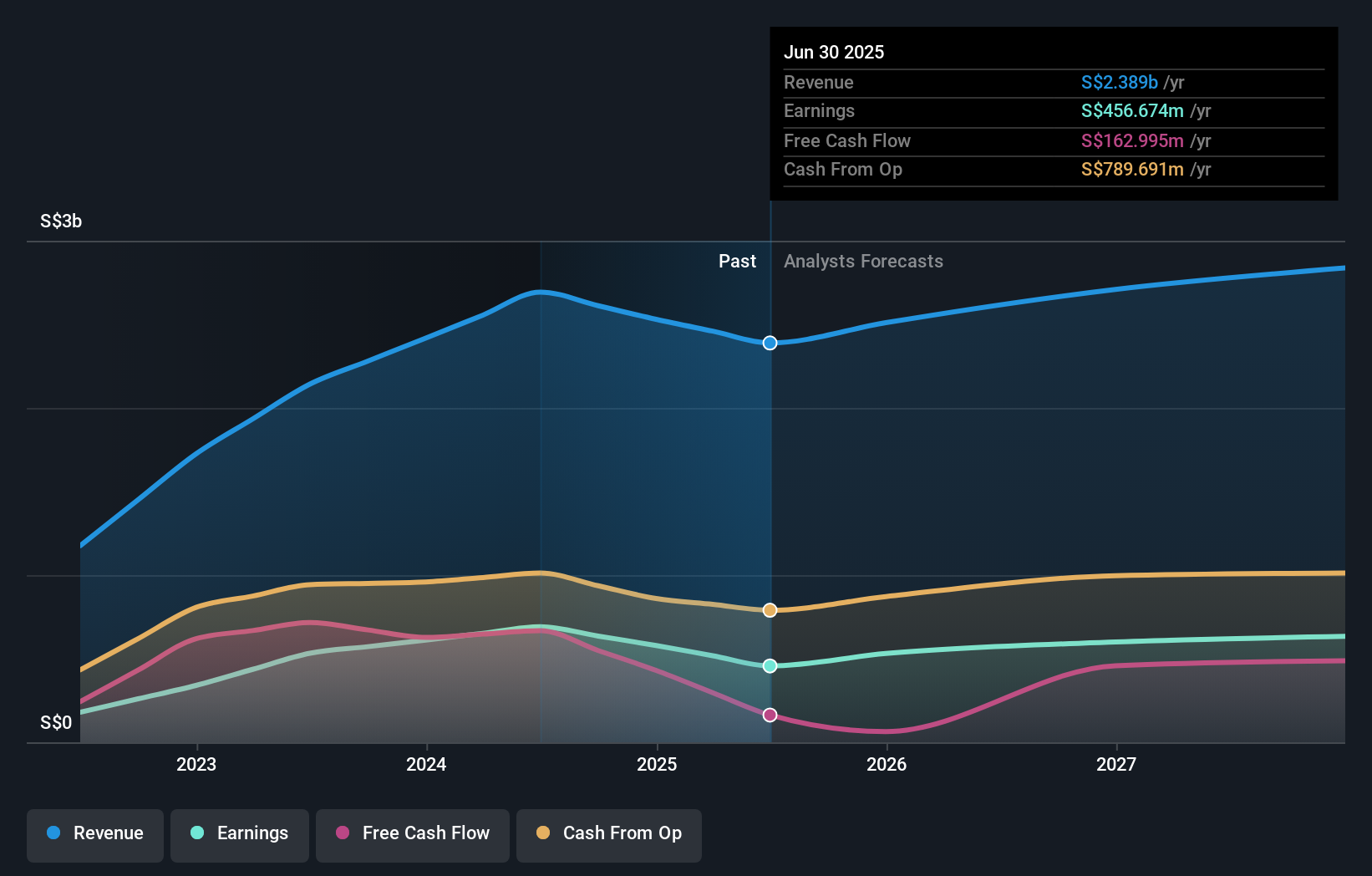Click the S$2.389b revenue value in tooltip
The height and width of the screenshot is (876, 1372).
pos(1118,83)
